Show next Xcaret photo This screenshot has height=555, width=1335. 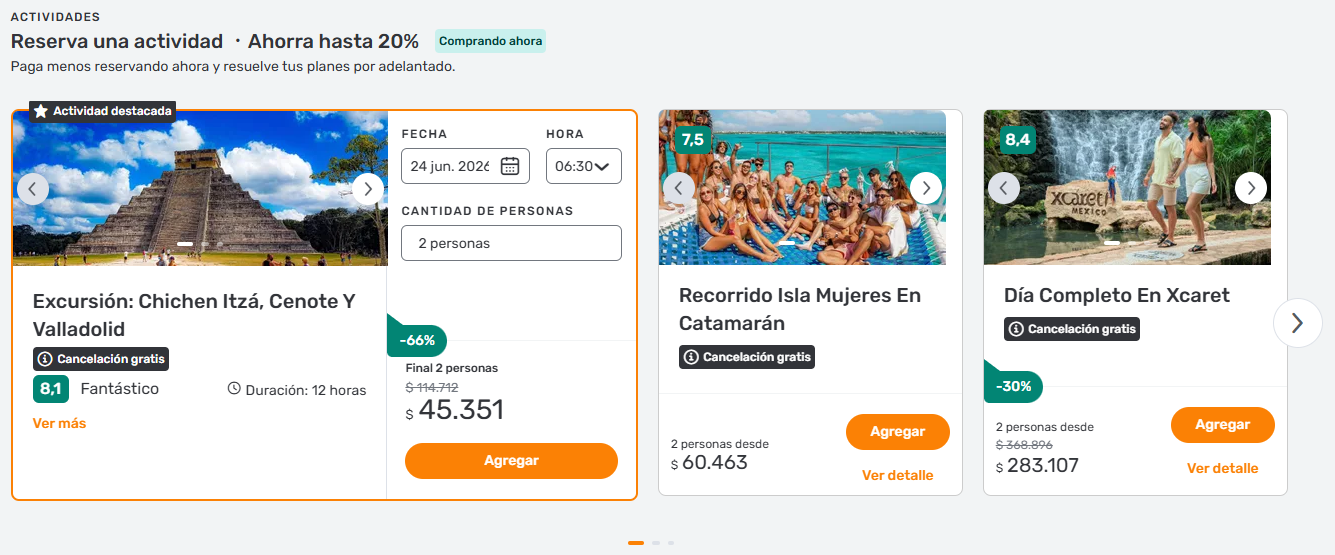pyautogui.click(x=1250, y=187)
